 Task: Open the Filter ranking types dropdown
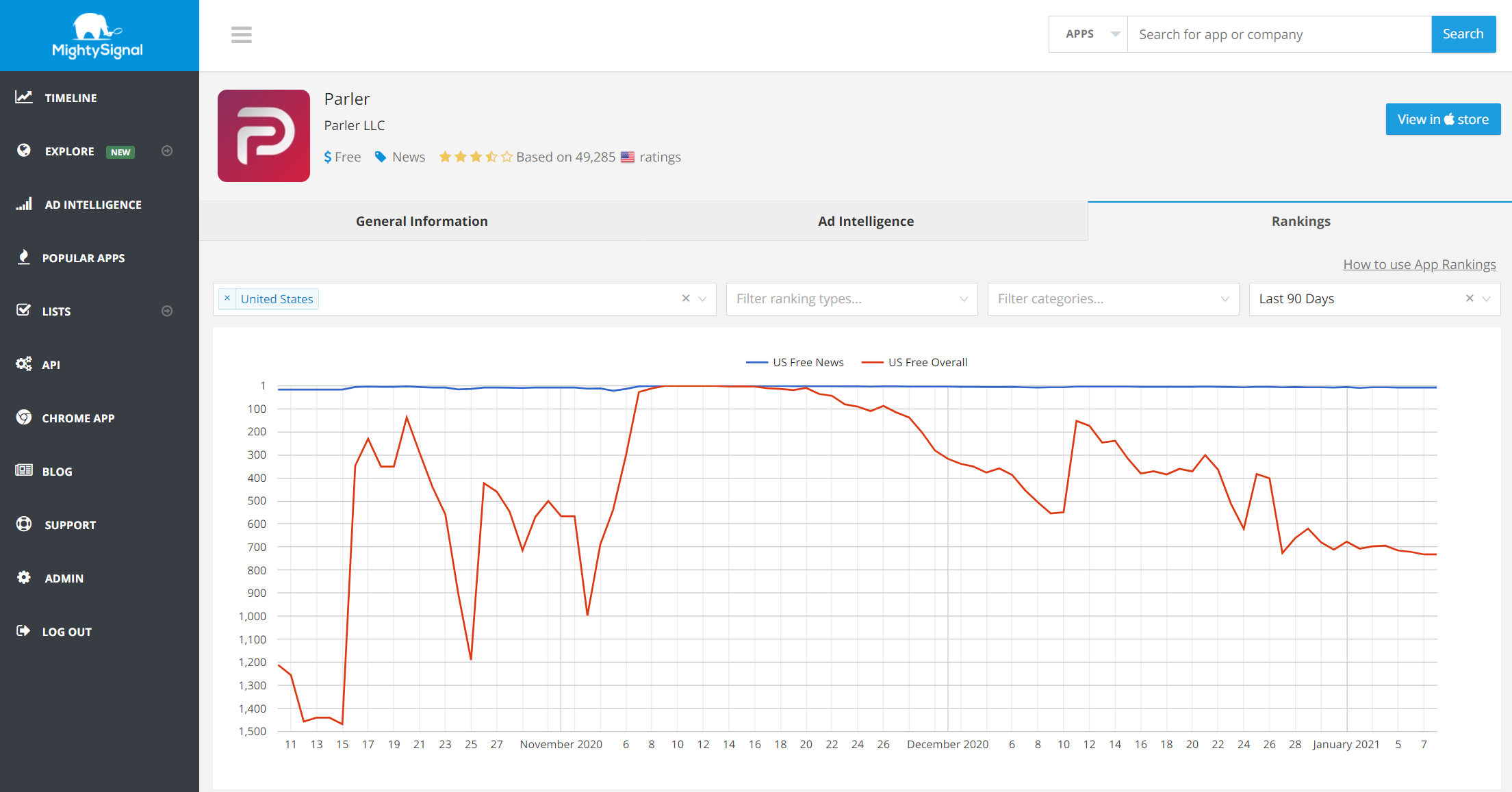tap(852, 299)
